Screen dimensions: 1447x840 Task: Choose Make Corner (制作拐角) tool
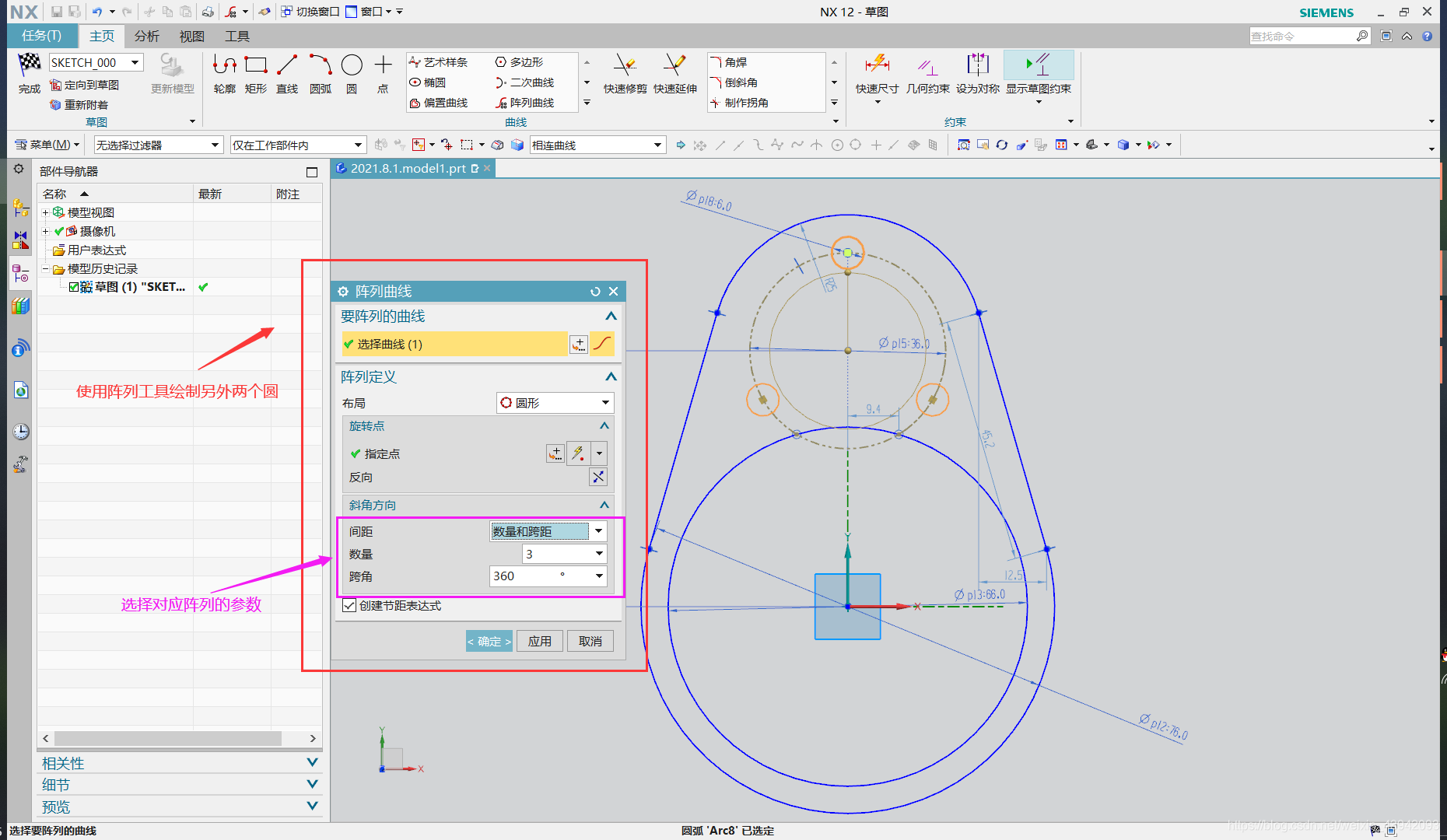[x=740, y=103]
